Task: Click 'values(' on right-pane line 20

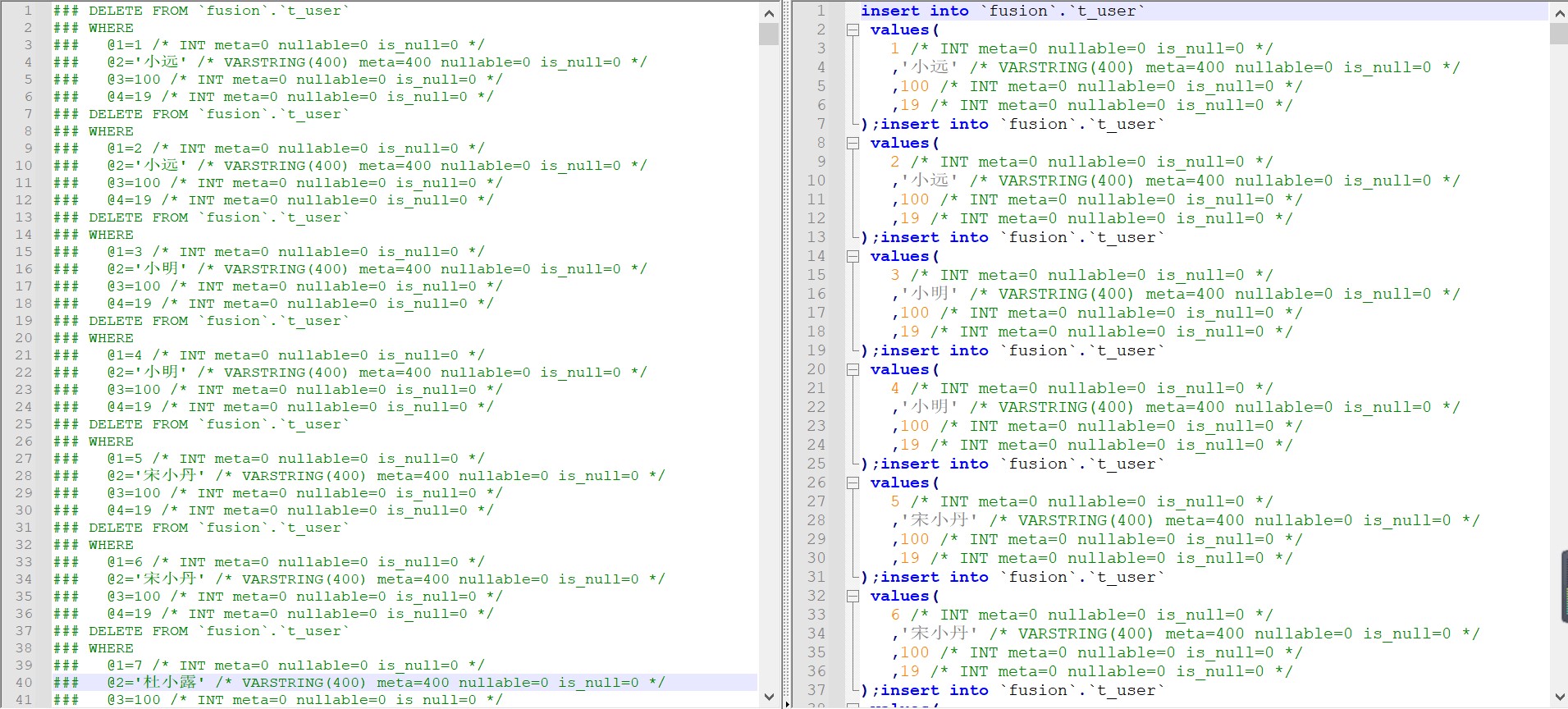Action: (905, 369)
